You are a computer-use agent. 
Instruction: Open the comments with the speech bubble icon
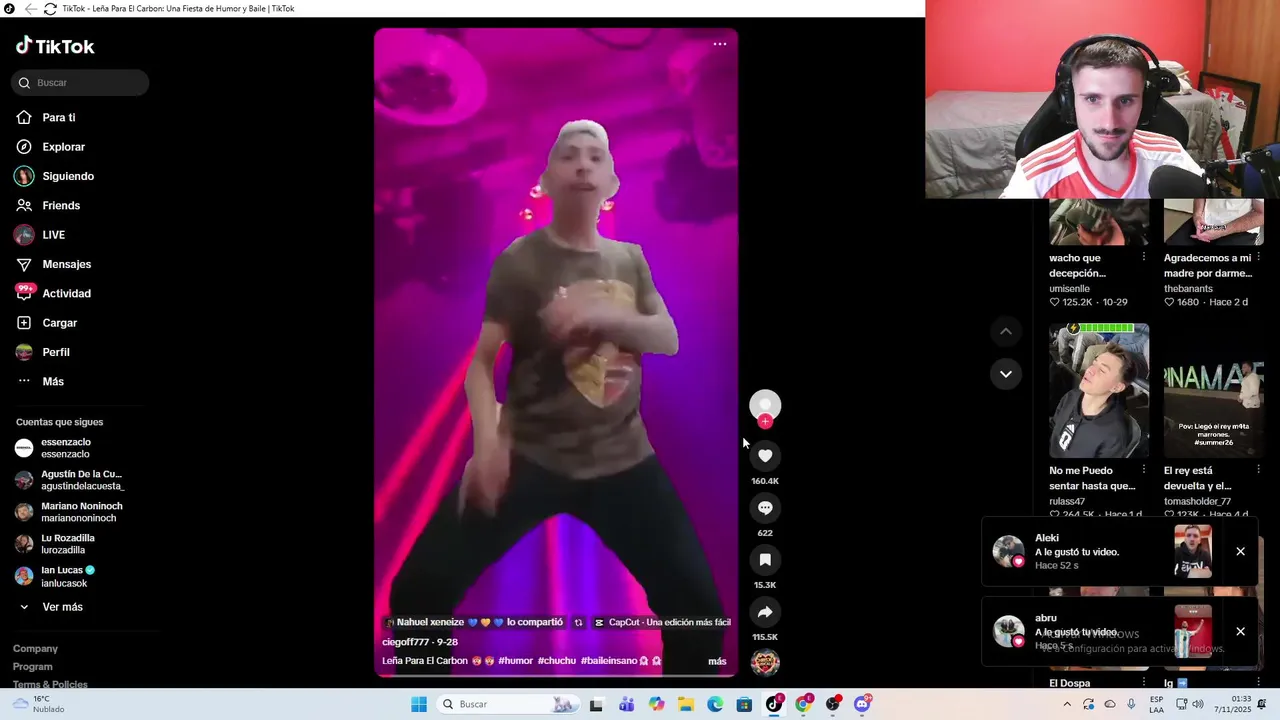[765, 508]
